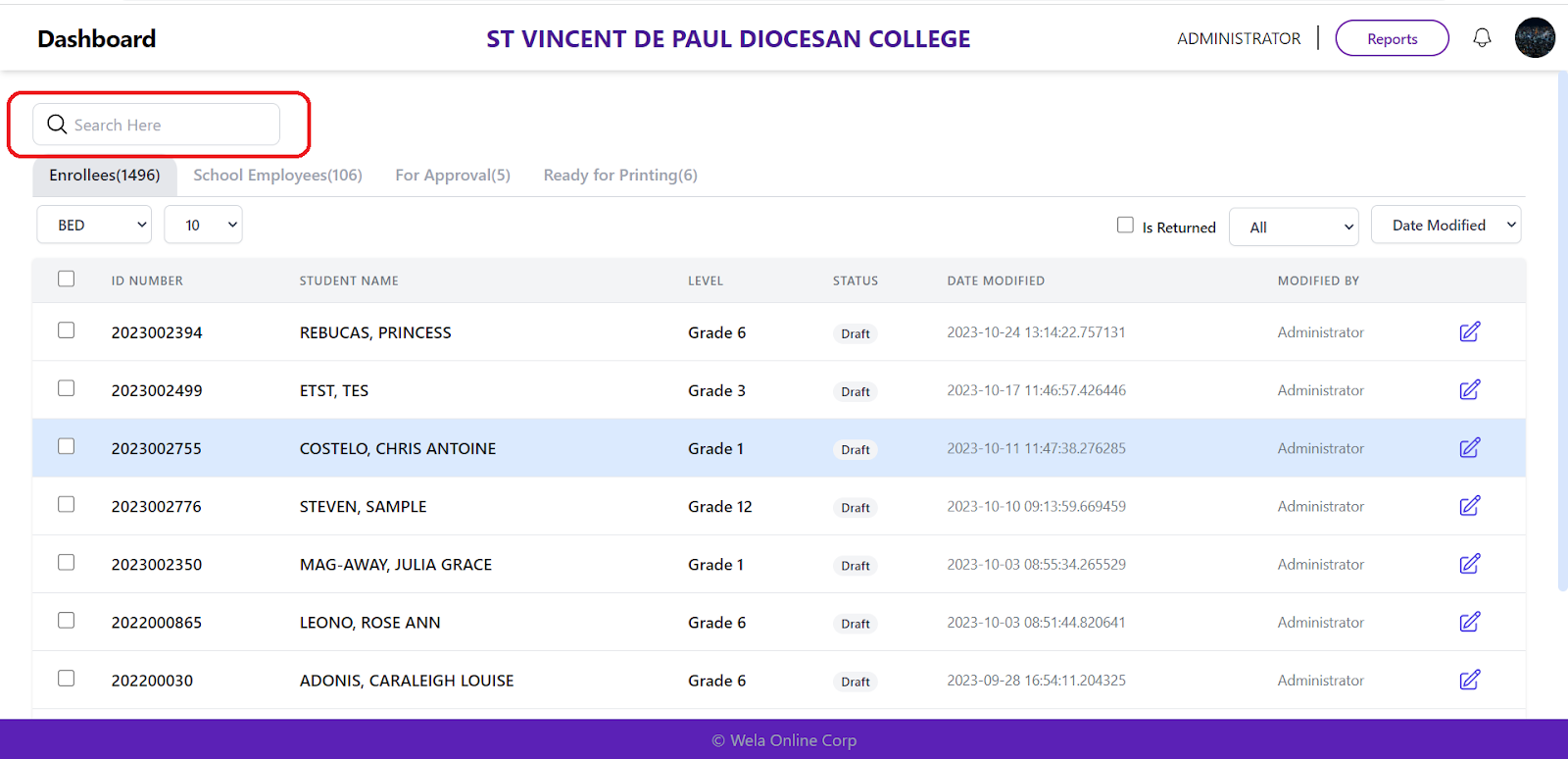Expand the Date Modified sort dropdown
1568x759 pixels.
[x=1445, y=225]
